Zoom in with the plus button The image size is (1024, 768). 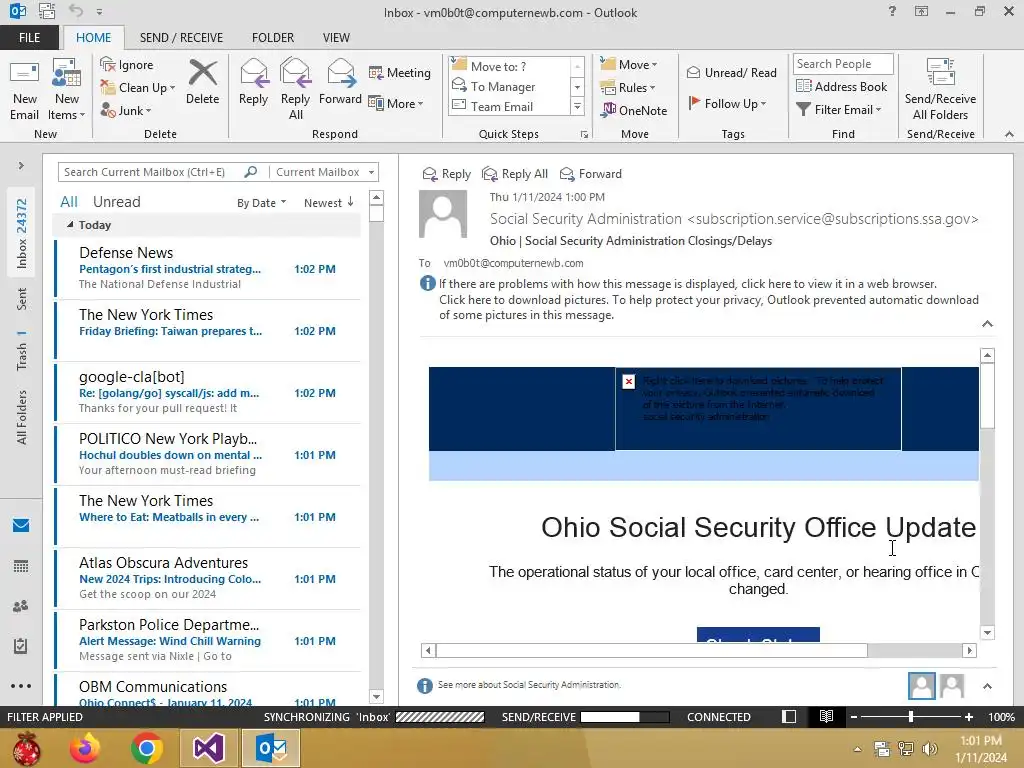click(969, 717)
